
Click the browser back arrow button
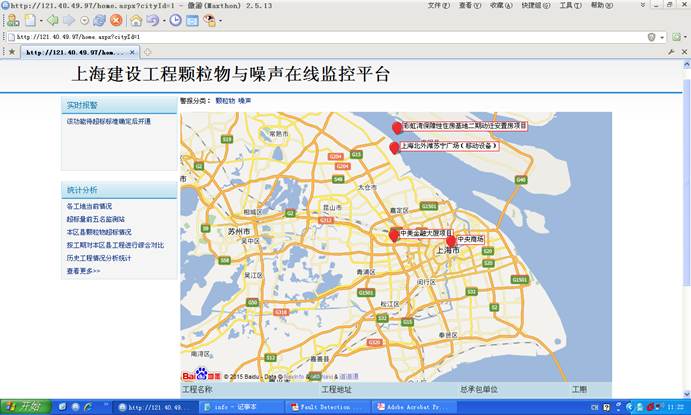(52, 20)
